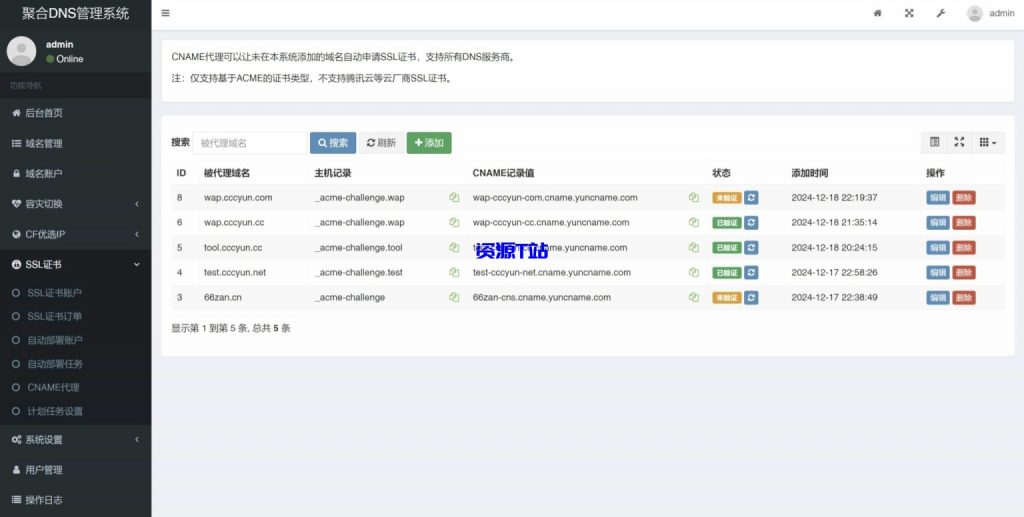Viewport: 1024px width, 517px height.
Task: Click the 添加时间 column header
Action: (810, 173)
